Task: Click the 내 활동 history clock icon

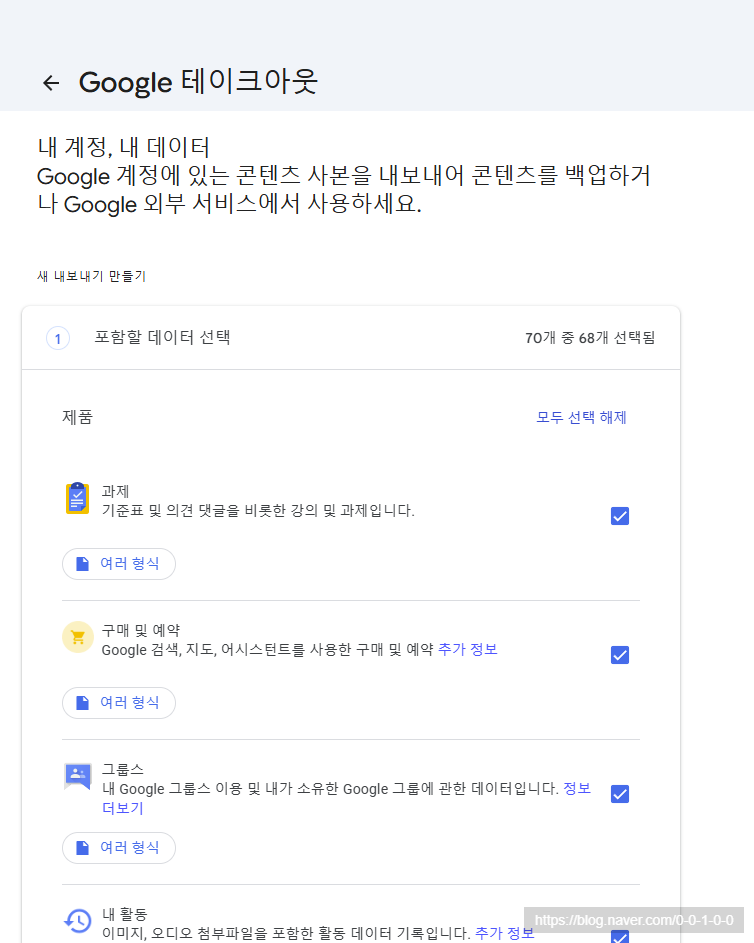Action: [x=78, y=920]
